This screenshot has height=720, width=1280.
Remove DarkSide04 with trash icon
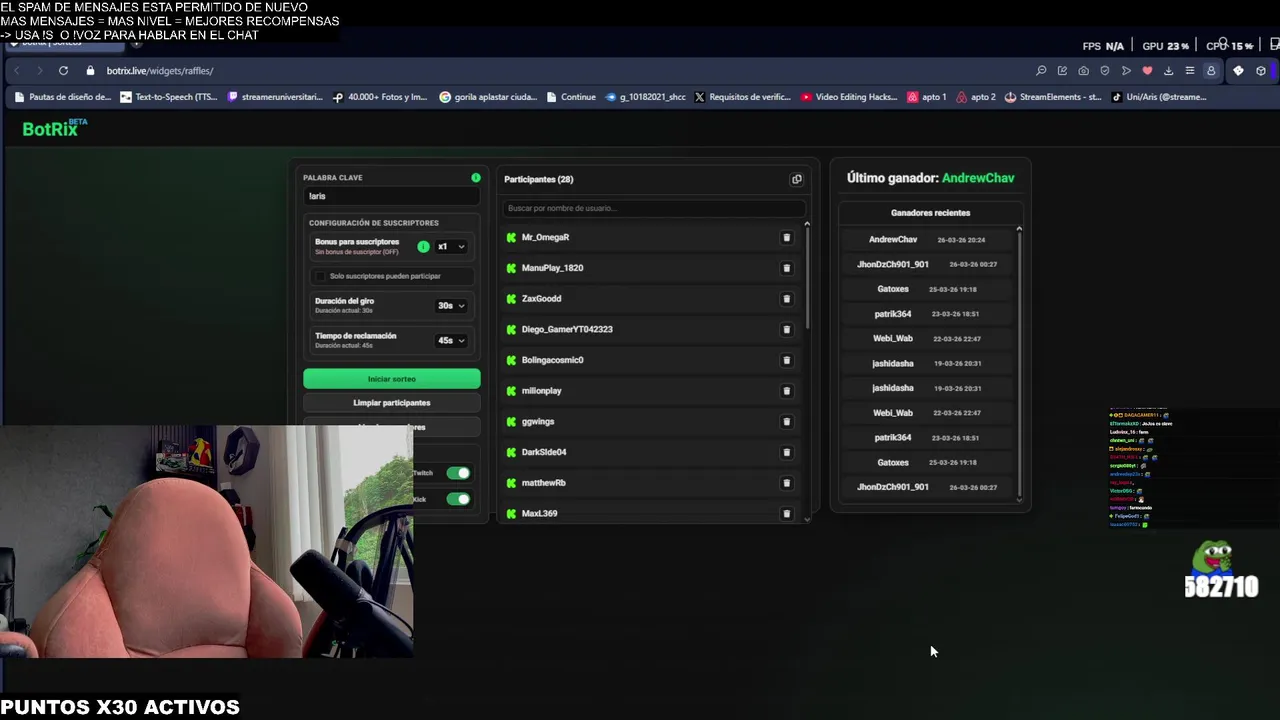786,452
